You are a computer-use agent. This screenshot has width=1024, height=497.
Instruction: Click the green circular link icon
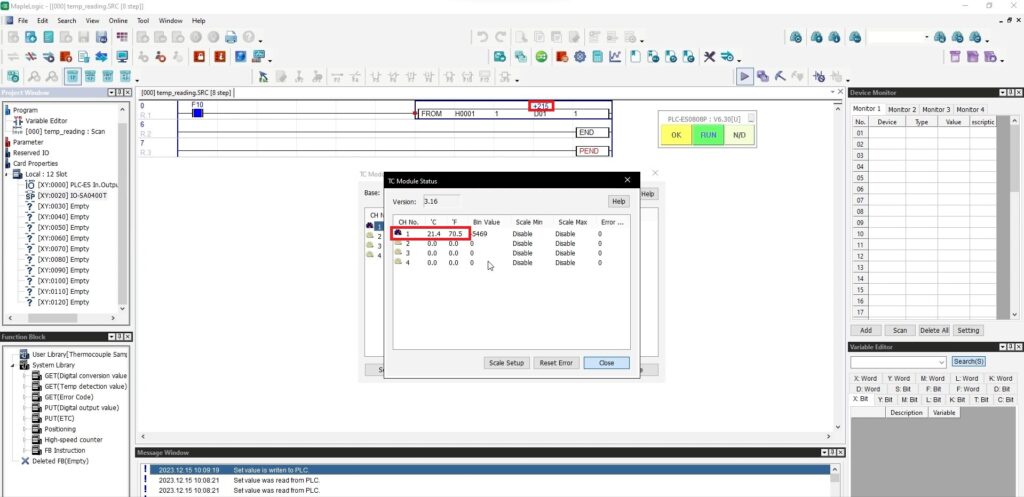point(541,57)
